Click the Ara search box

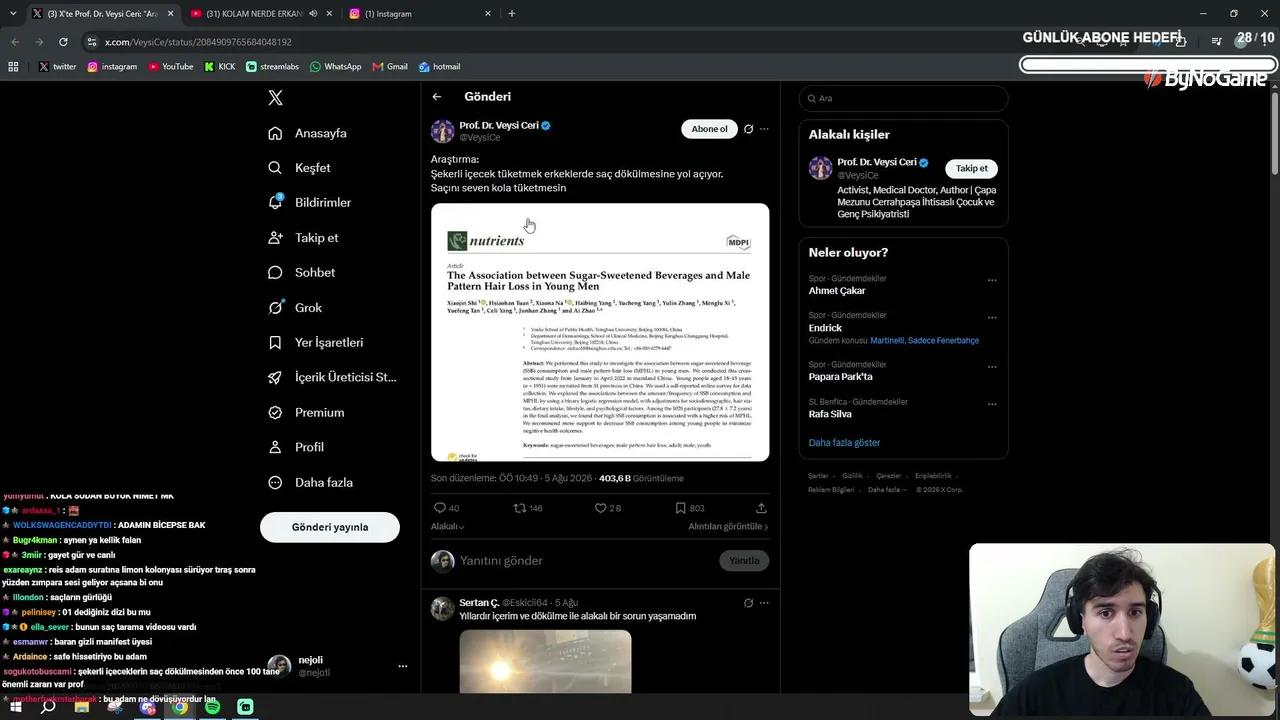pyautogui.click(x=903, y=98)
